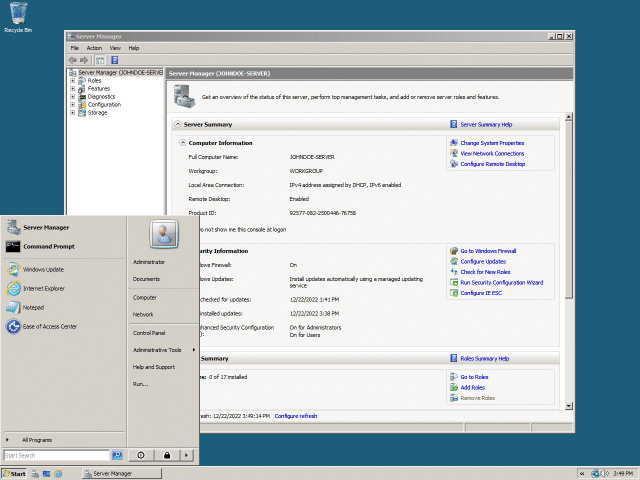Open Command Prompt from the Start menu
The height and width of the screenshot is (480, 640).
pyautogui.click(x=48, y=246)
